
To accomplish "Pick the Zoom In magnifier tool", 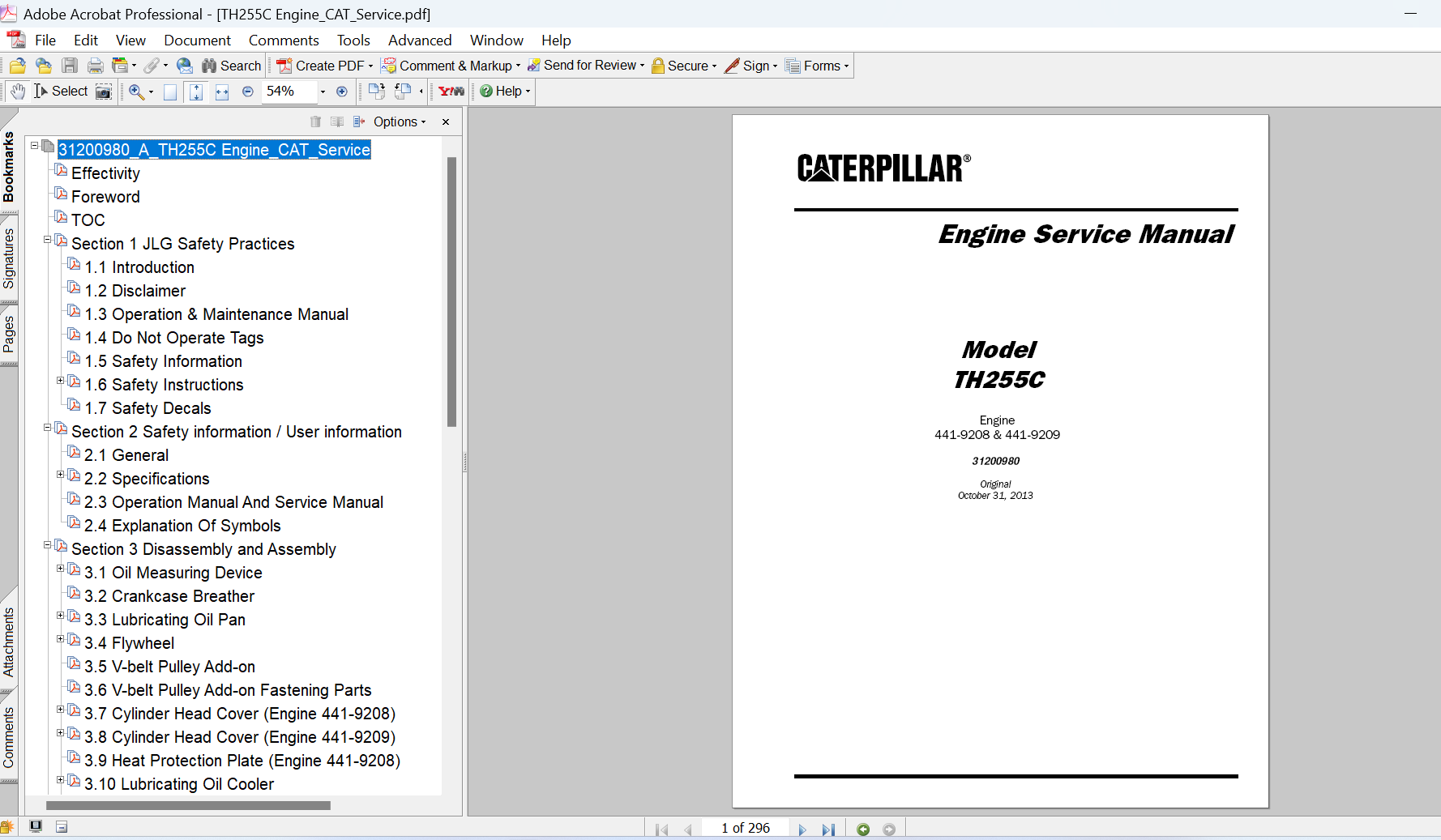I will click(x=136, y=92).
